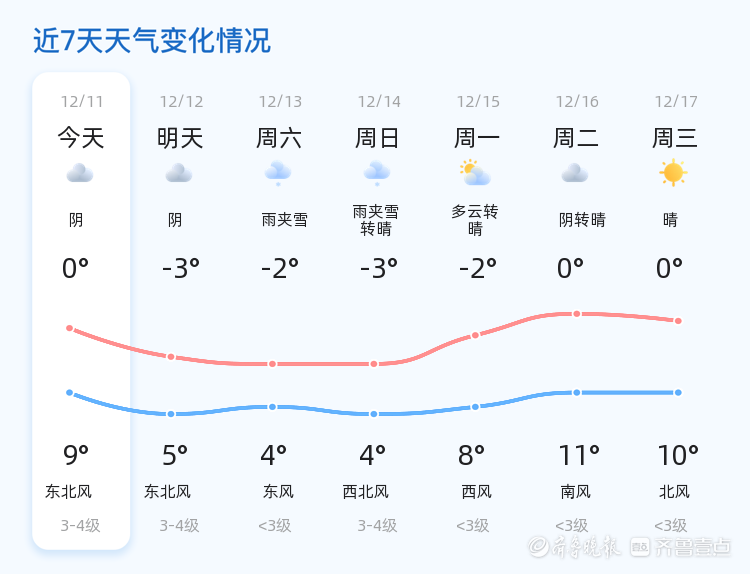
Task: Click Monday's 8° temperature value
Action: [471, 456]
